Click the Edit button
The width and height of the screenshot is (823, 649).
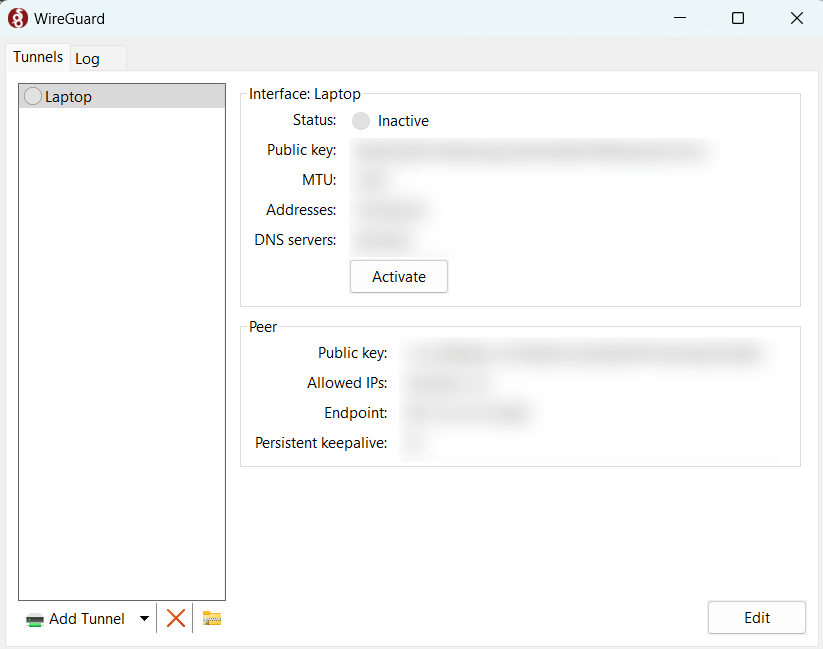click(757, 617)
